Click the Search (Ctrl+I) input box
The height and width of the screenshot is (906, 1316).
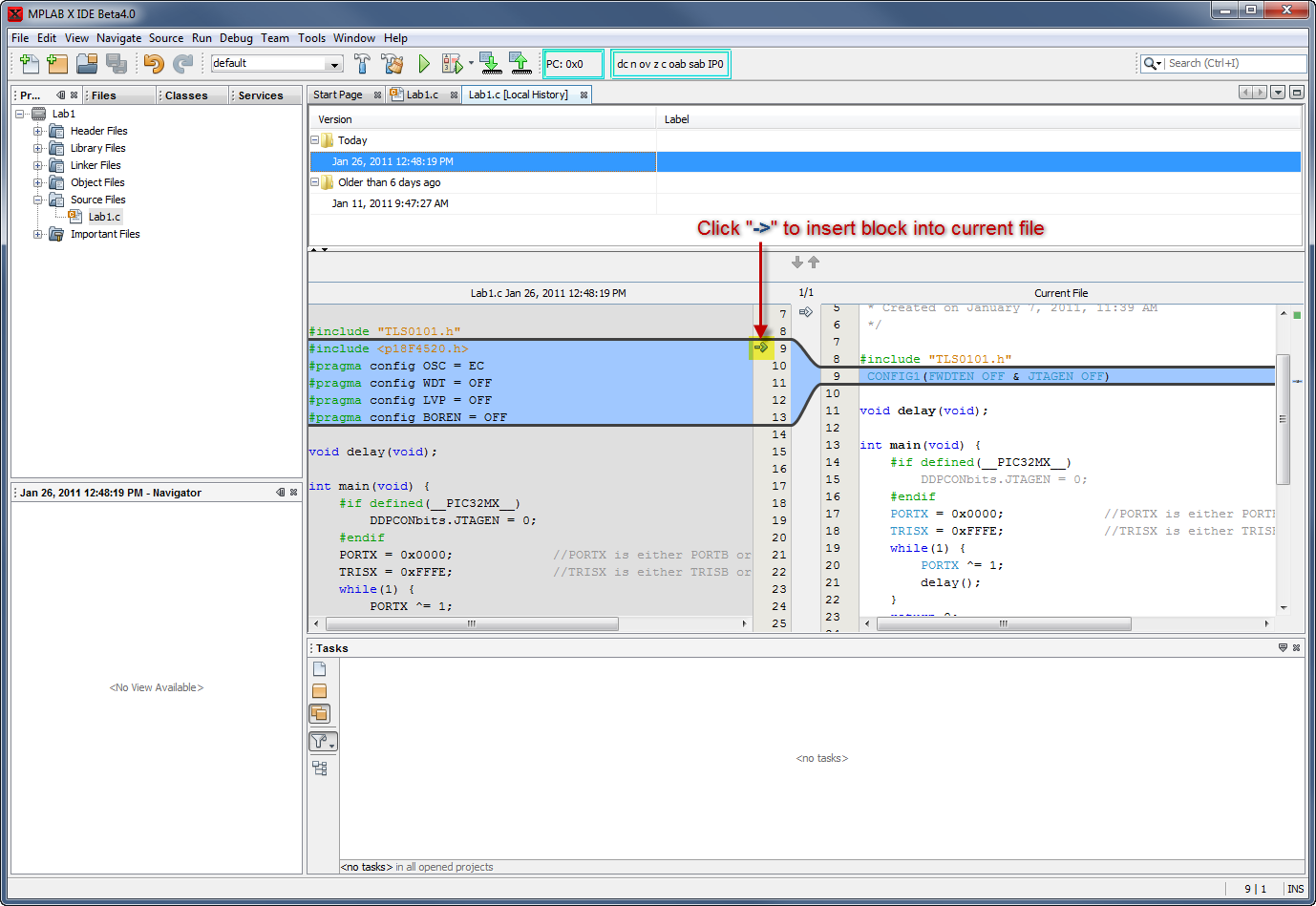(x=1234, y=64)
